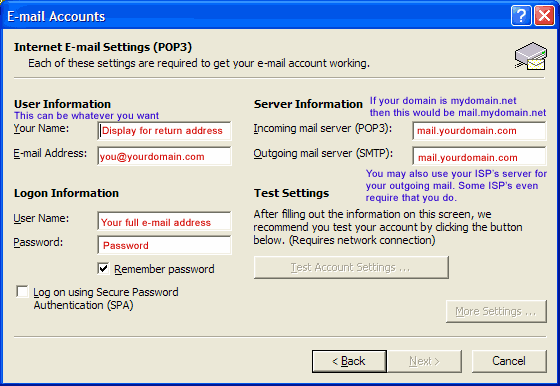Click the Outgoing mail server (SMTP) field
This screenshot has width=560, height=386.
pyautogui.click(x=479, y=156)
